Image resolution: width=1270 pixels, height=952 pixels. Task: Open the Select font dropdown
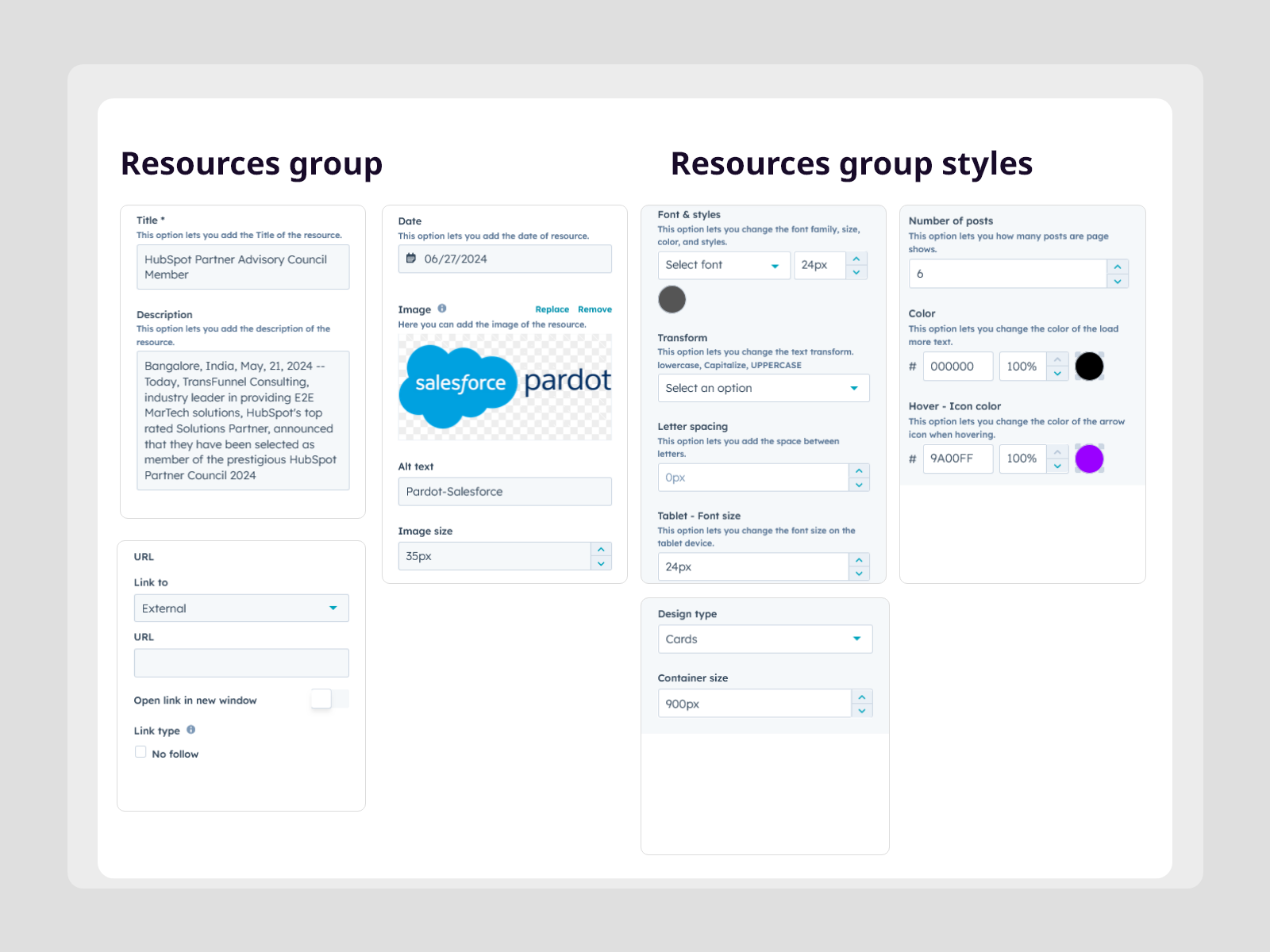tap(723, 266)
